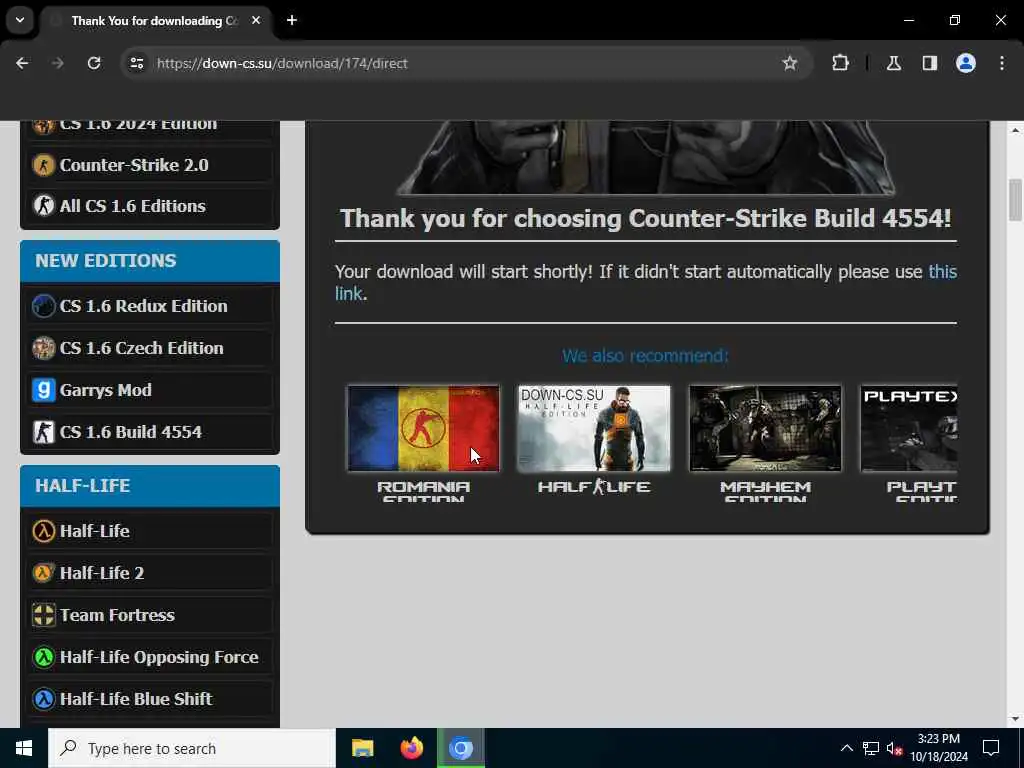Click the 'Mayhem Edition' caption text

point(765,491)
